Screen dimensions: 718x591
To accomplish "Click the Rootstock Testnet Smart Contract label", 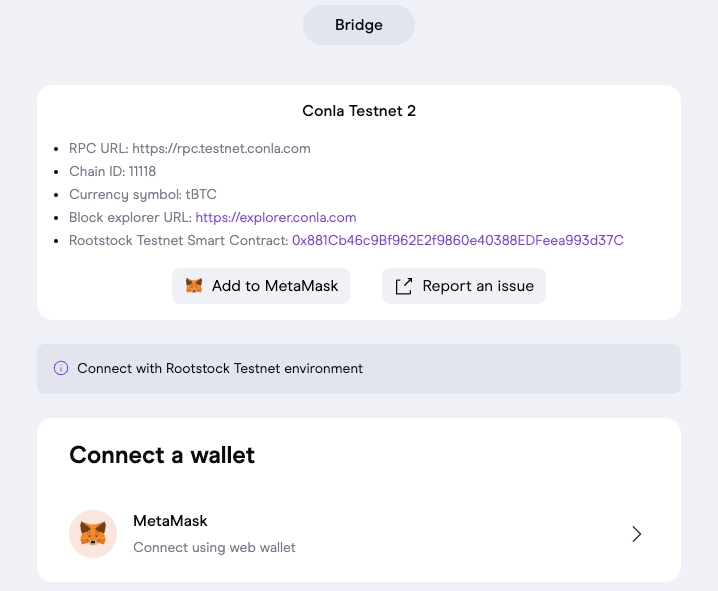I will point(178,240).
